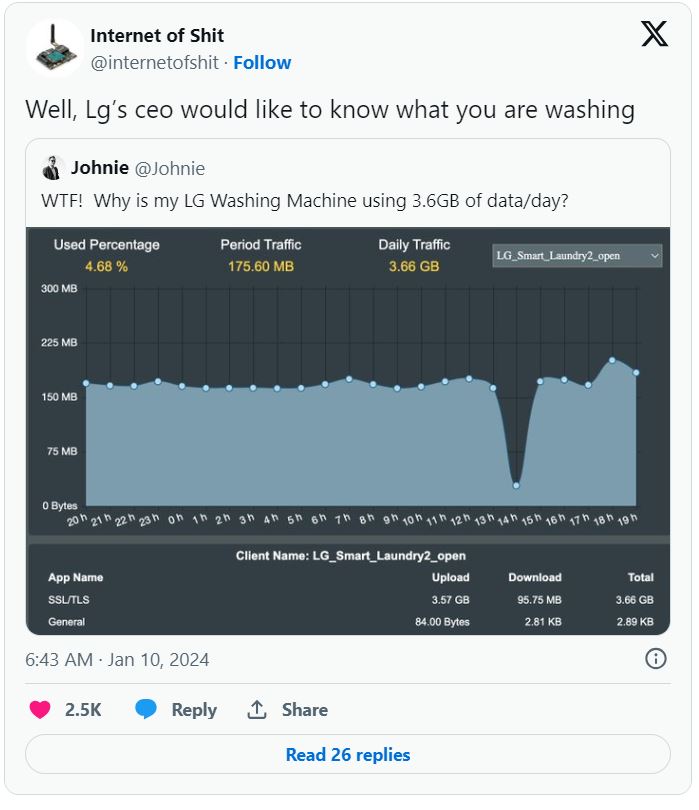Click the X logo icon

pos(654,34)
